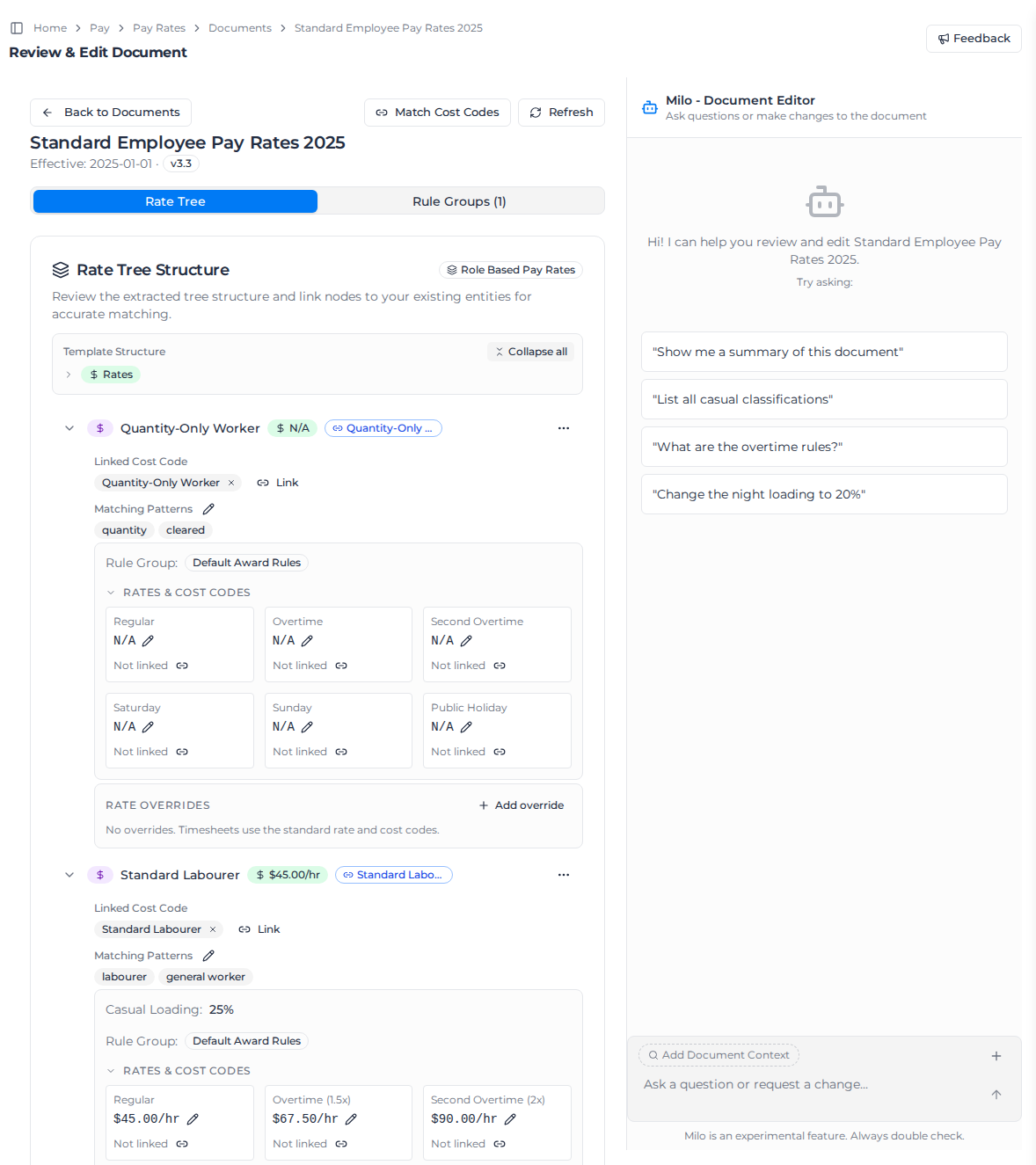The width and height of the screenshot is (1036, 1165).
Task: Open Default Award Rules for Standard Labourer
Action: click(246, 1041)
